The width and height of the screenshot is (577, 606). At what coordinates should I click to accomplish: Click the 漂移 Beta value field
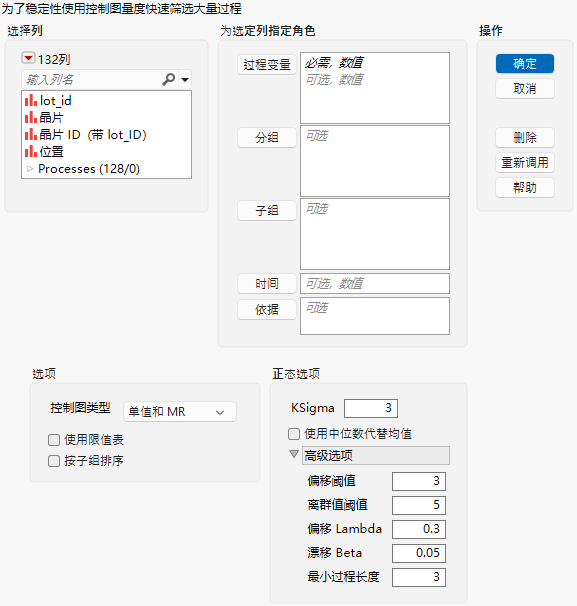pyautogui.click(x=419, y=553)
